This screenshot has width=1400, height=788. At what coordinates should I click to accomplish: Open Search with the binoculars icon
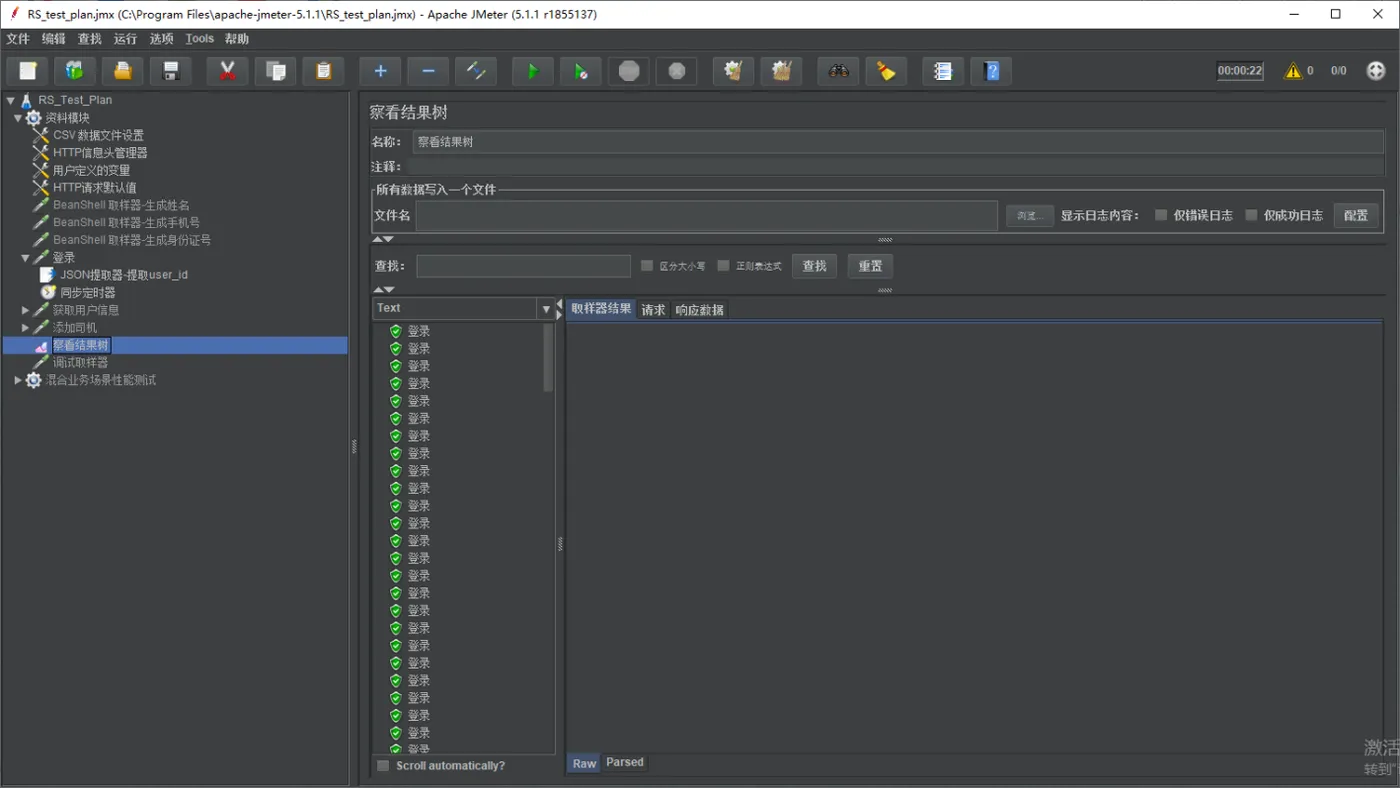[838, 71]
